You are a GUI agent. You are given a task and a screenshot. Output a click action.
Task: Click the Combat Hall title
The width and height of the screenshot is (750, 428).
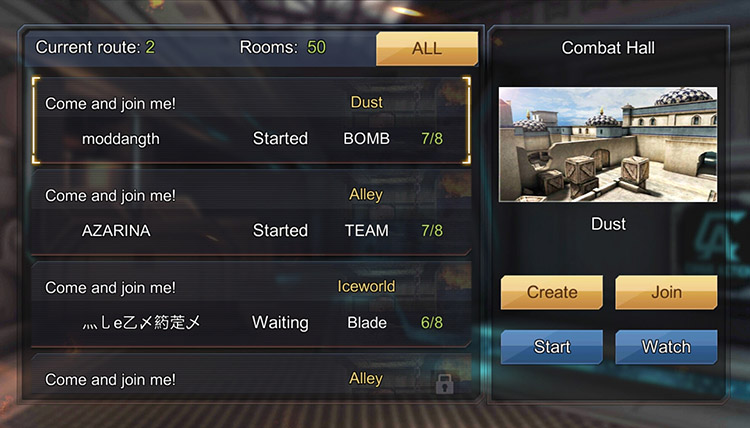pos(608,48)
